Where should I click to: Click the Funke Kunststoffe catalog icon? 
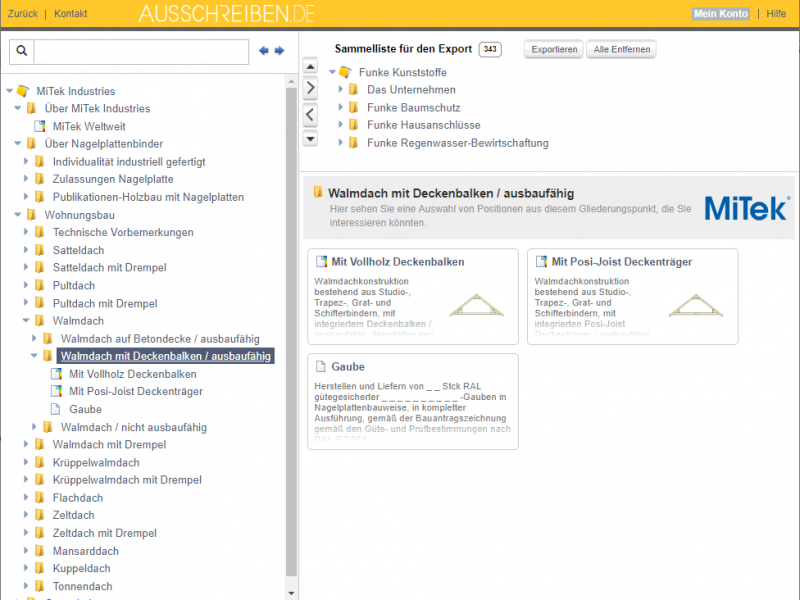tap(345, 72)
